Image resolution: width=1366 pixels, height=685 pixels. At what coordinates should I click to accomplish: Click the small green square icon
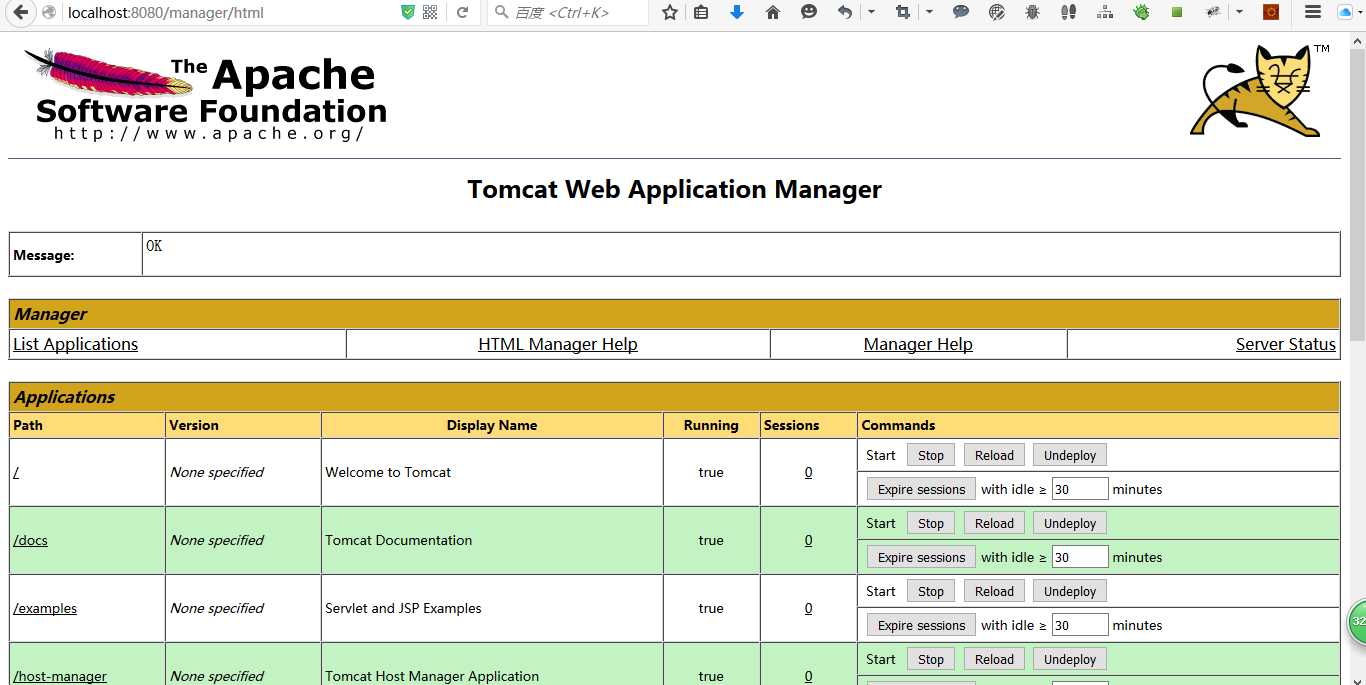tap(1177, 12)
